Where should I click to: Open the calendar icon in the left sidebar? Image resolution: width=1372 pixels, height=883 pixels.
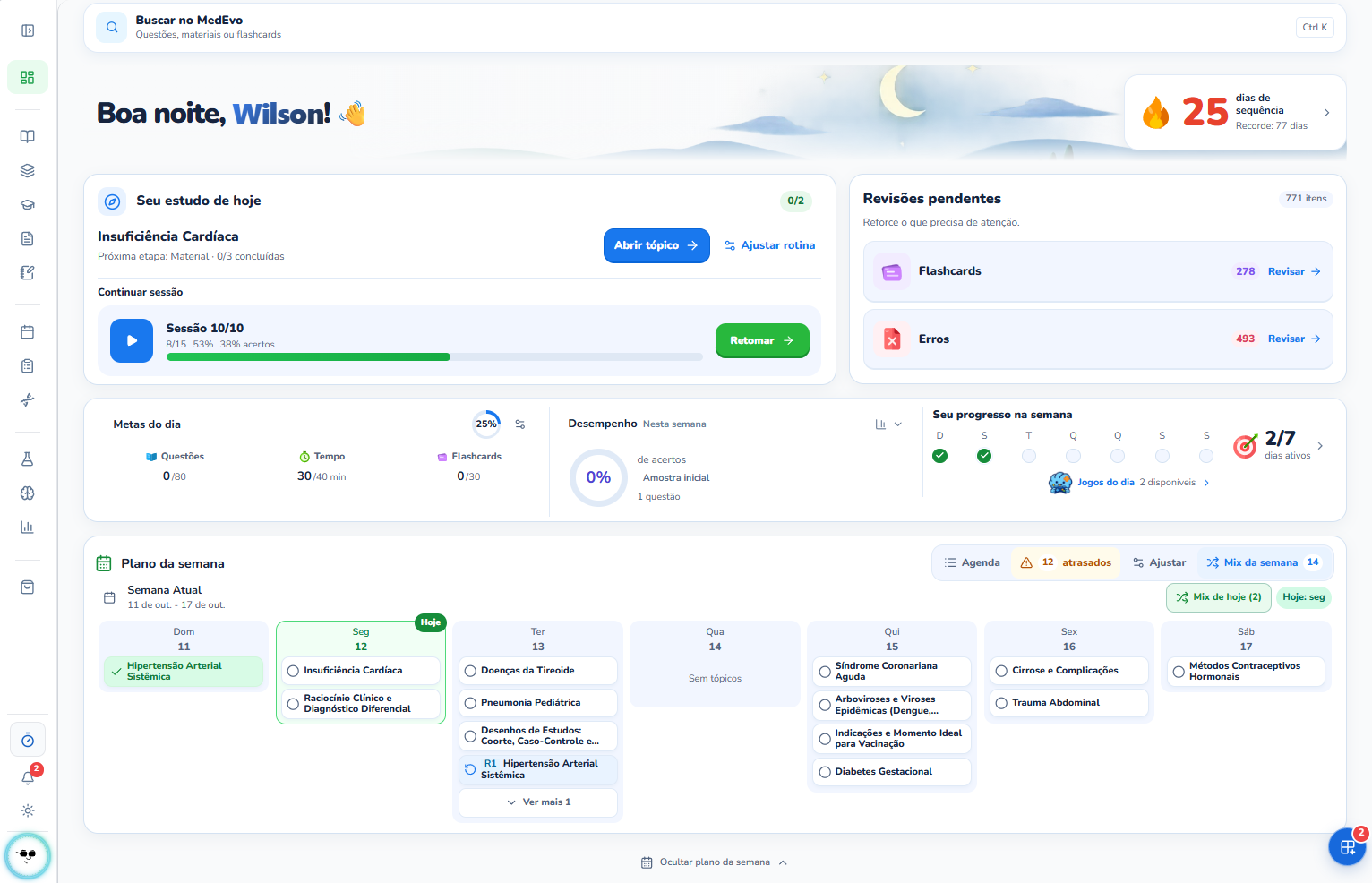28,332
